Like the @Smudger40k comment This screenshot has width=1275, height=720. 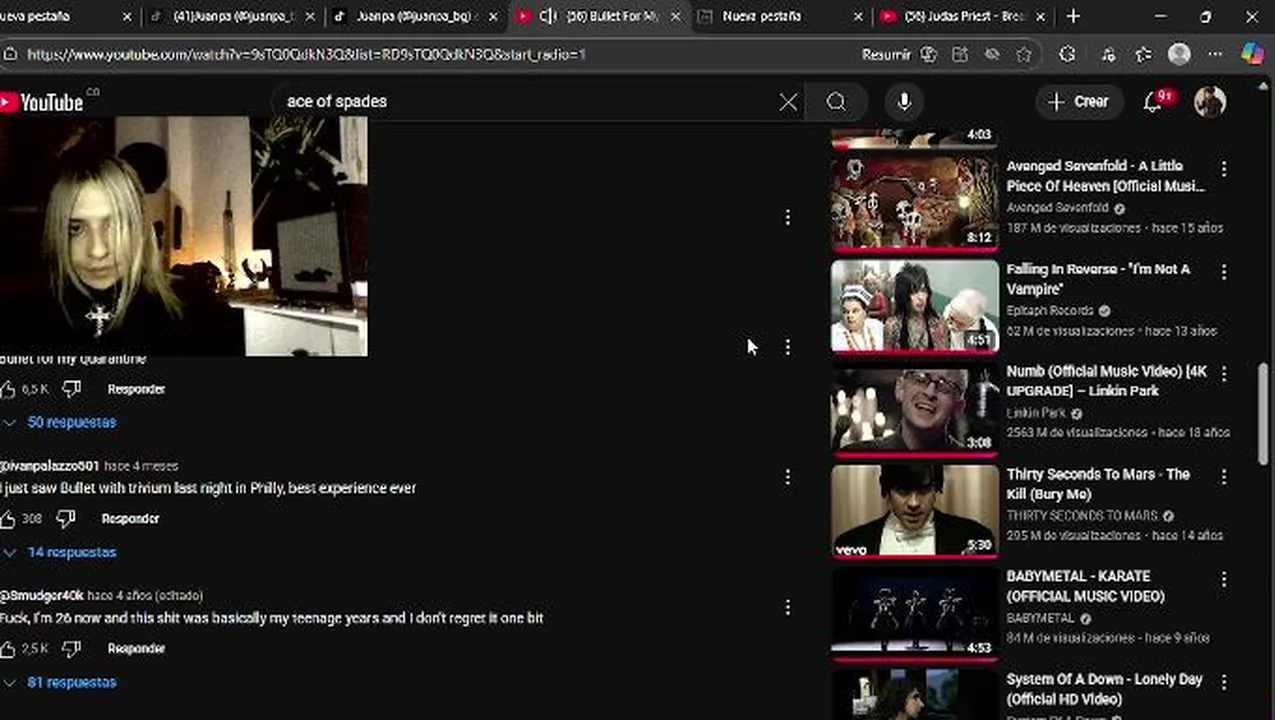pos(8,649)
